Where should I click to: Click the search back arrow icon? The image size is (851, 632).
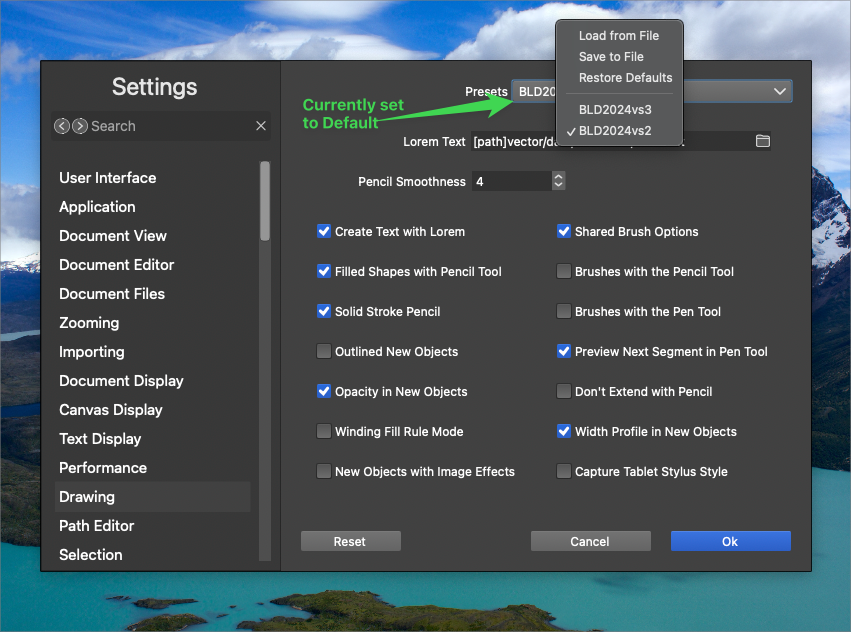tap(62, 126)
